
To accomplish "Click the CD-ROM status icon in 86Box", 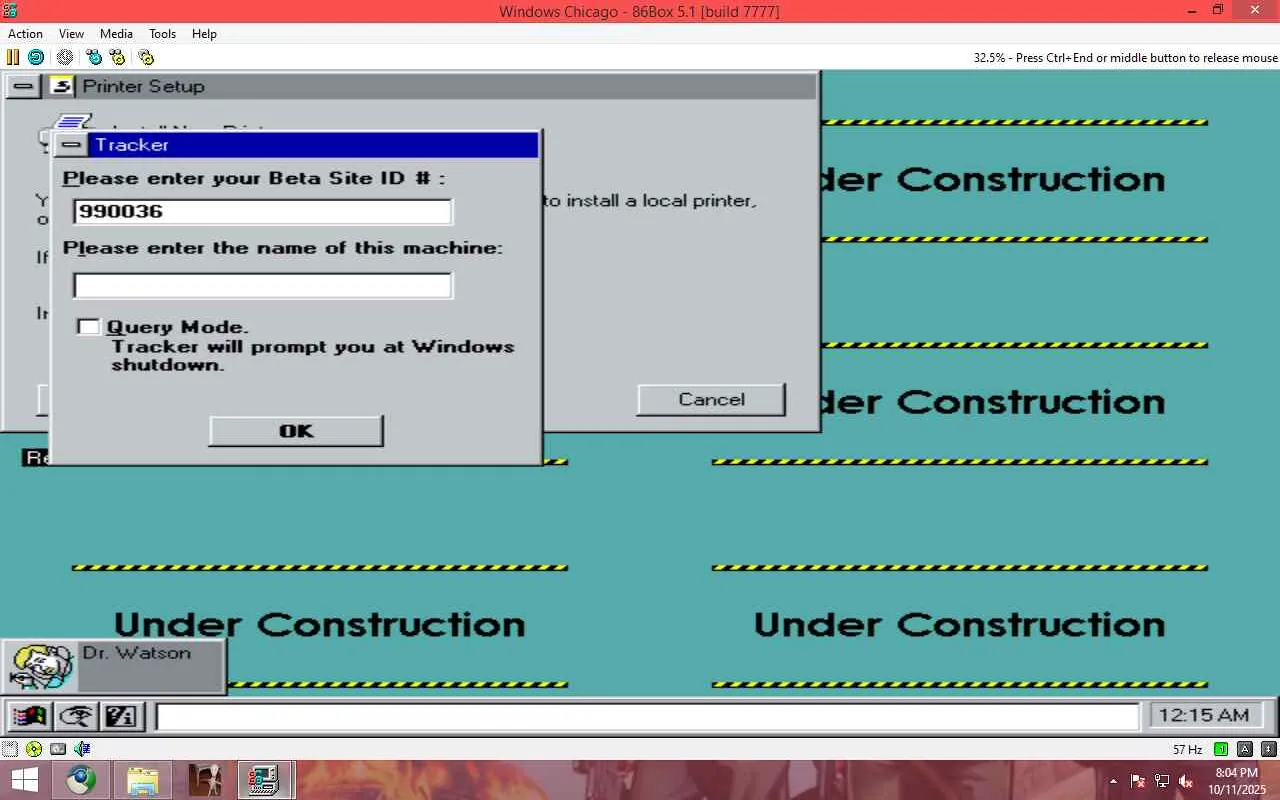I will (34, 749).
